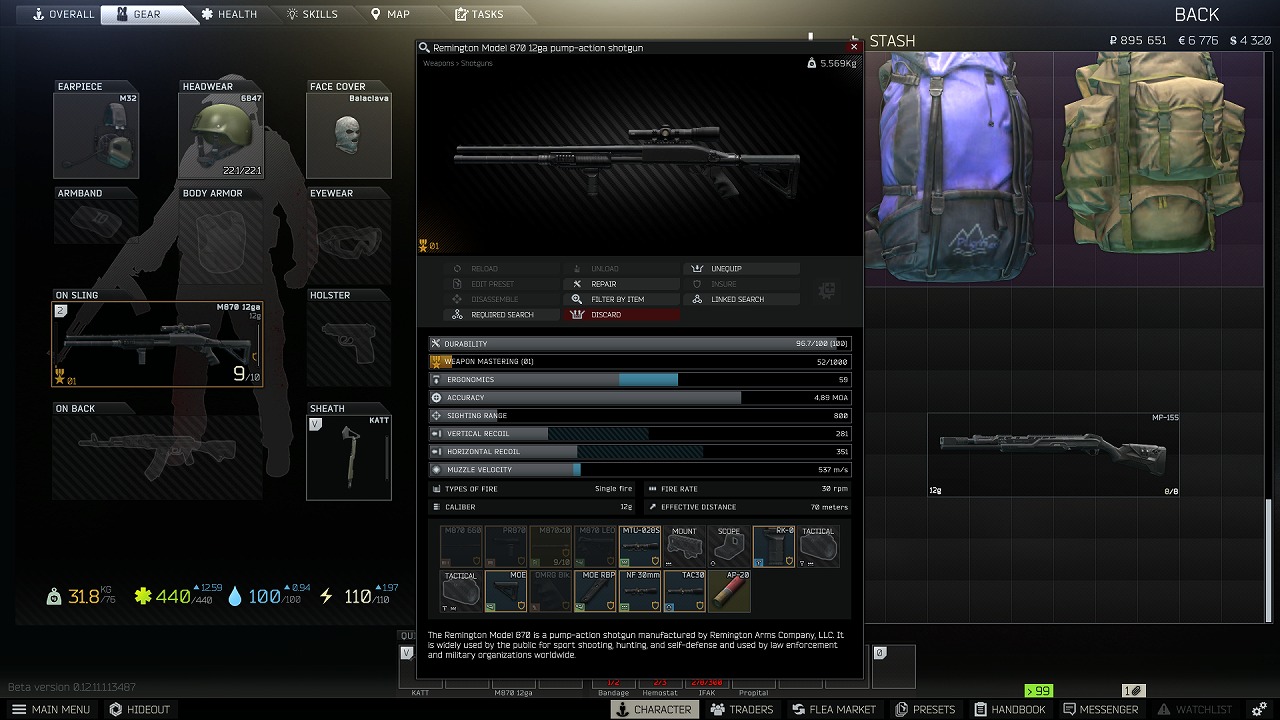Select the MOE RBP buttpad mod
Viewport: 1280px width, 720px height.
pyautogui.click(x=595, y=591)
